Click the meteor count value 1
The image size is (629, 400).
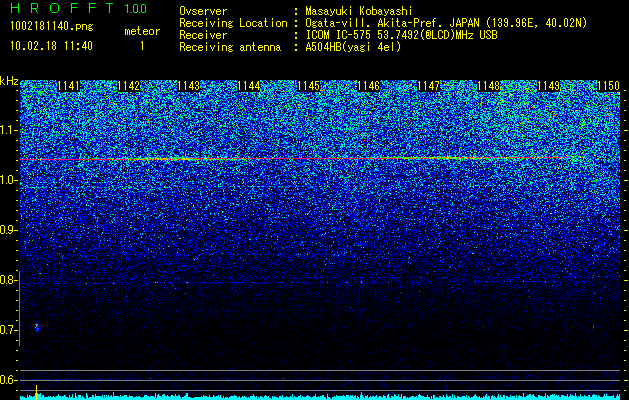coord(142,46)
